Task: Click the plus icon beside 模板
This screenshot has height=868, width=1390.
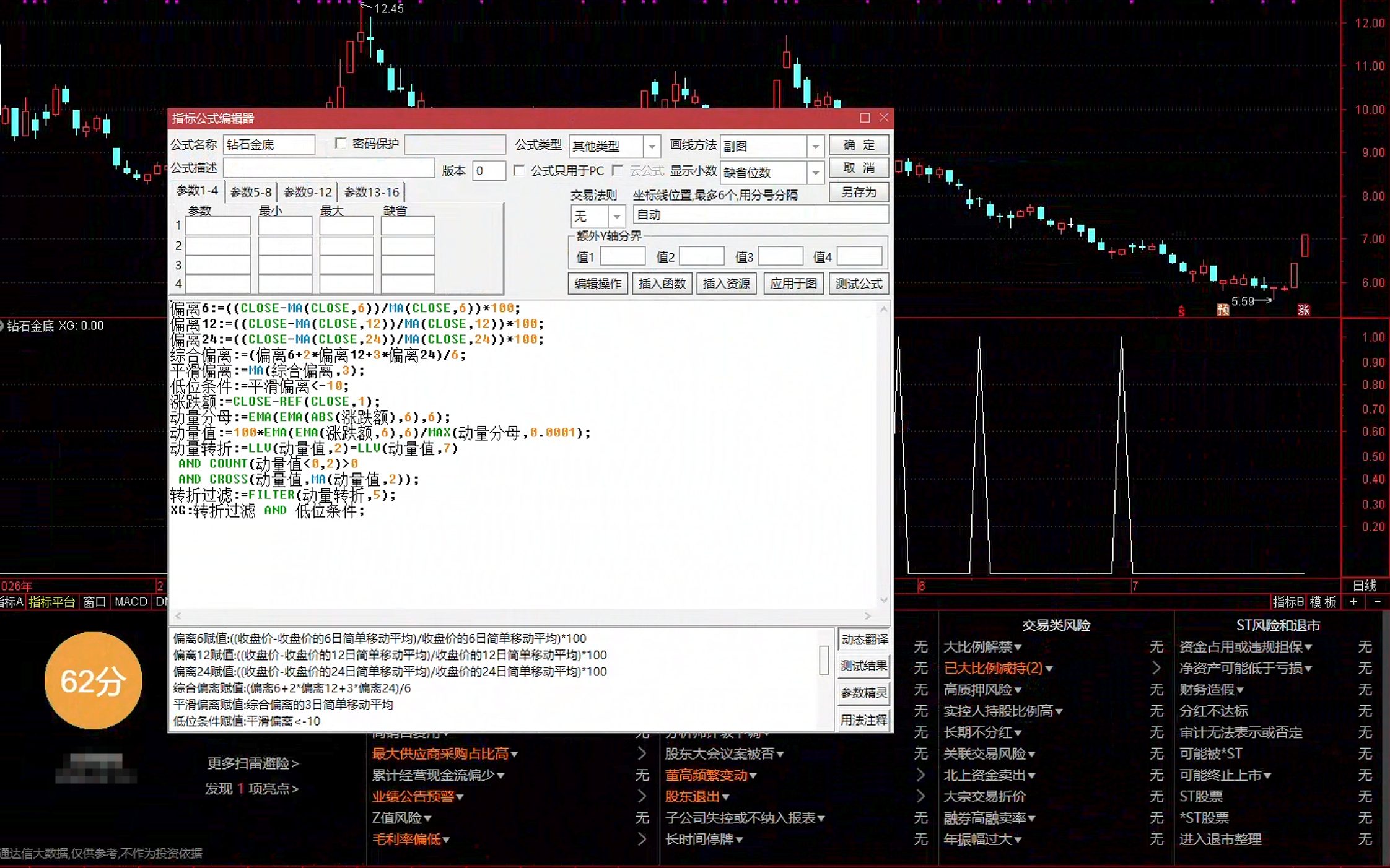Action: [1353, 602]
